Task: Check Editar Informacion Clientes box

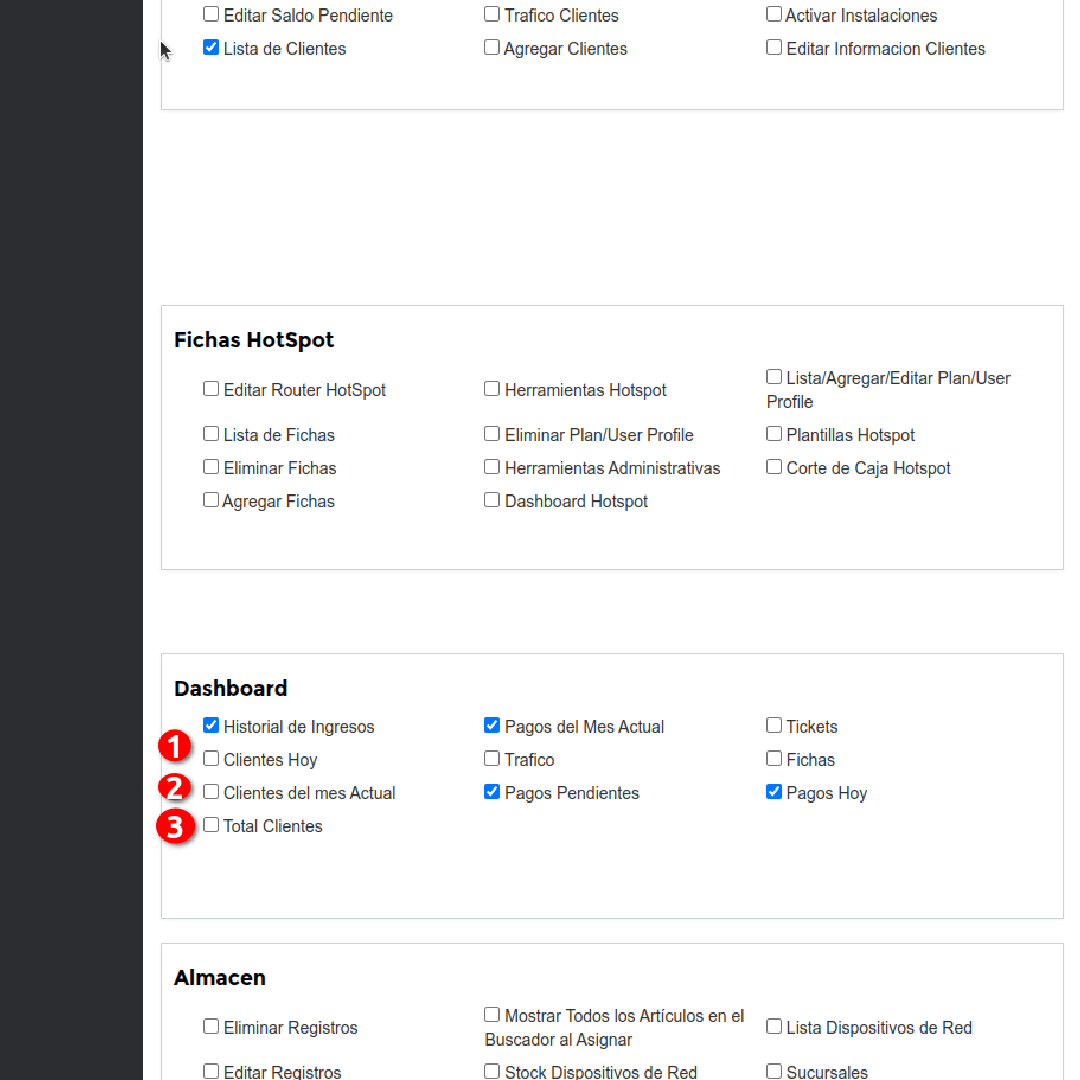Action: click(x=774, y=47)
